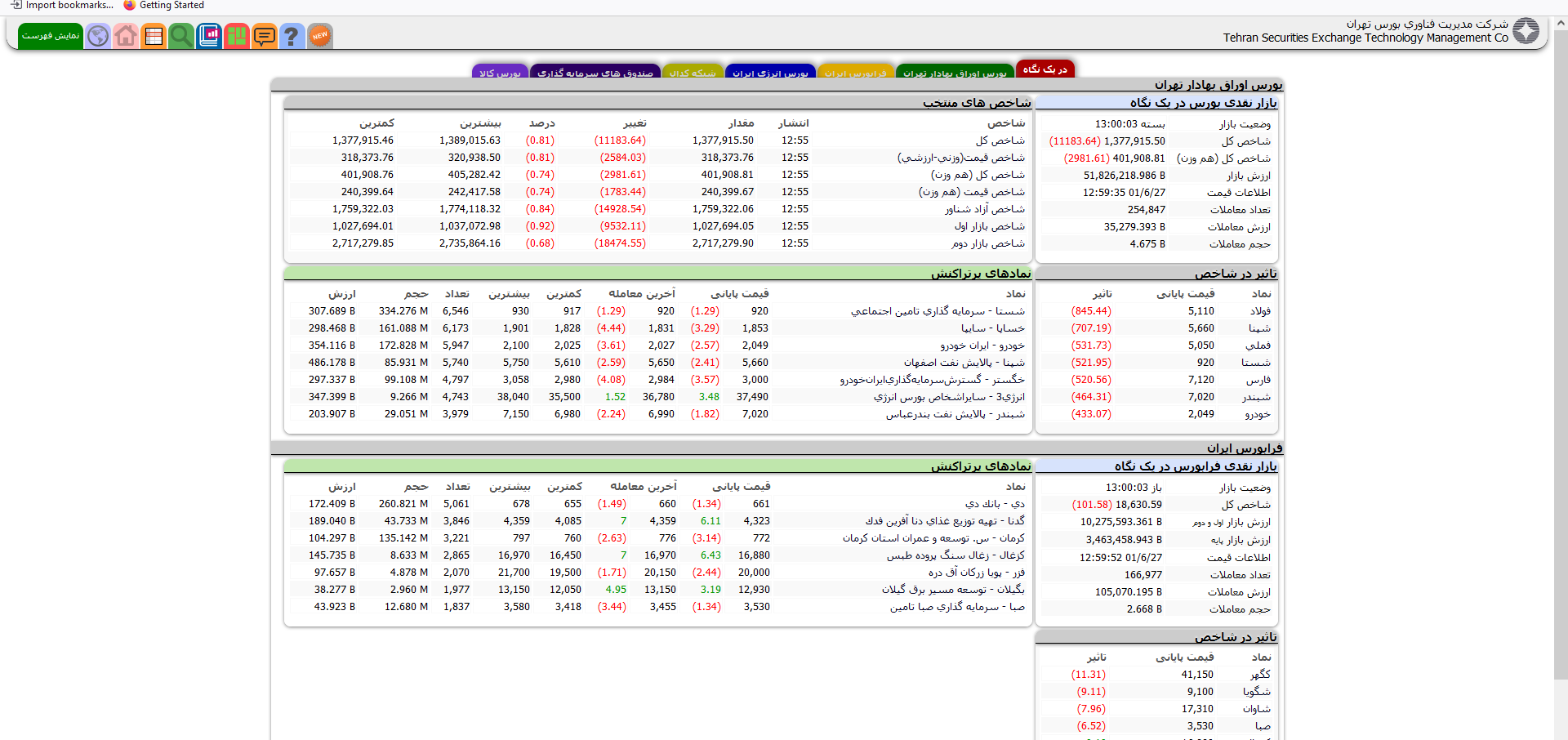Open the blue book chart icon

(209, 36)
